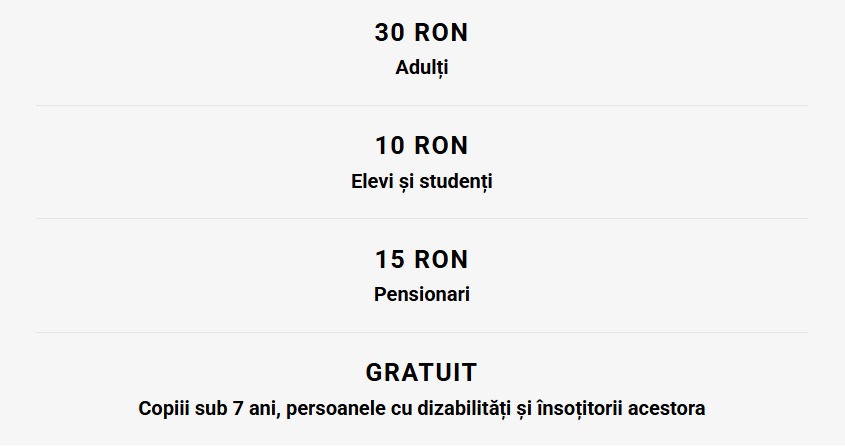Select the Adulți ticket label
Image resolution: width=845 pixels, height=446 pixels.
[x=422, y=69]
